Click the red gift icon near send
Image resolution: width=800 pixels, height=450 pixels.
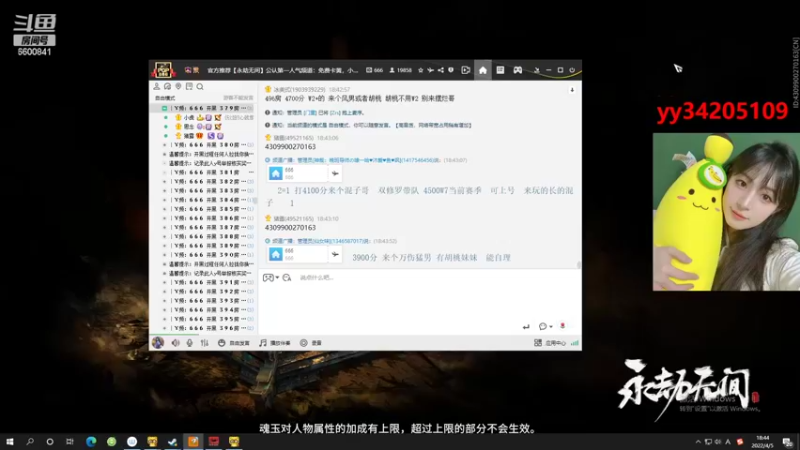tap(563, 326)
